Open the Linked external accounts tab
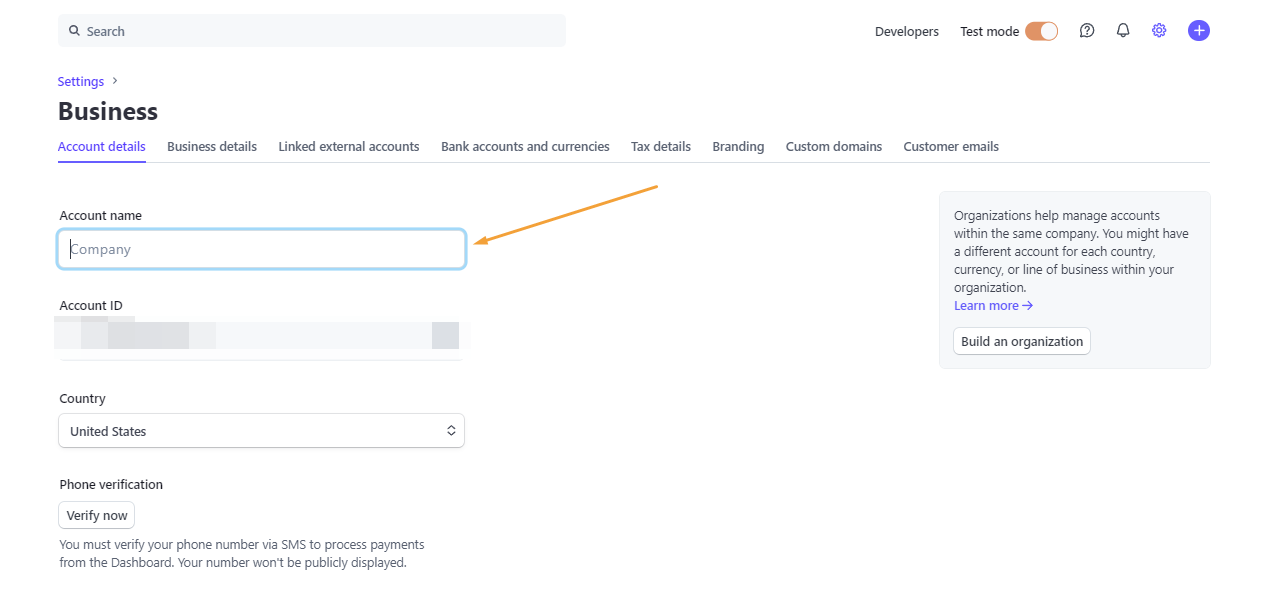Image resolution: width=1269 pixels, height=592 pixels. pos(349,146)
